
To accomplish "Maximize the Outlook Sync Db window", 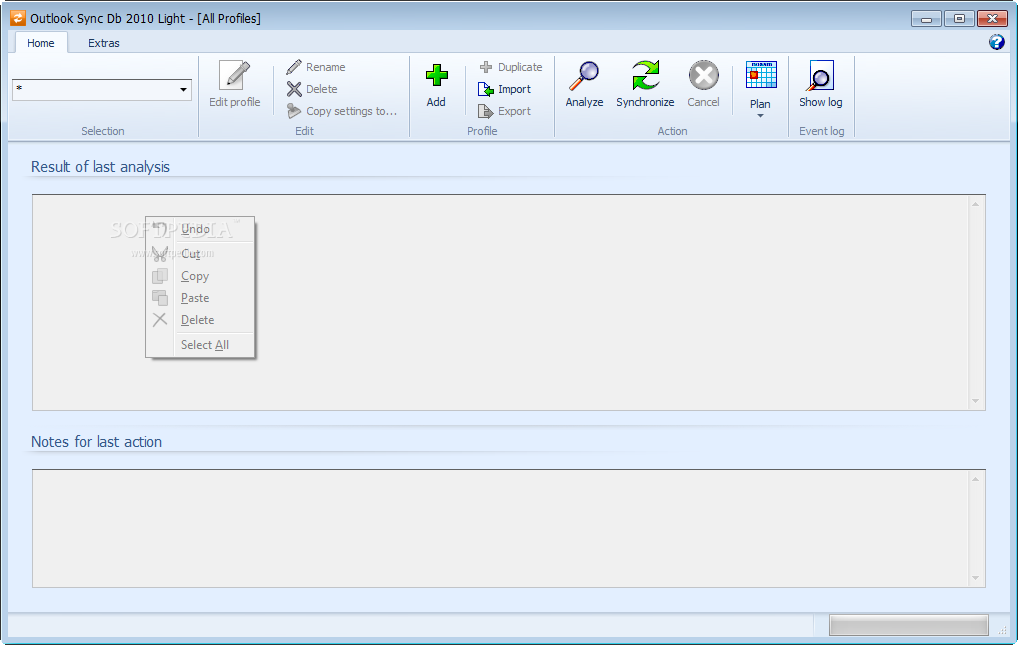I will tap(959, 19).
